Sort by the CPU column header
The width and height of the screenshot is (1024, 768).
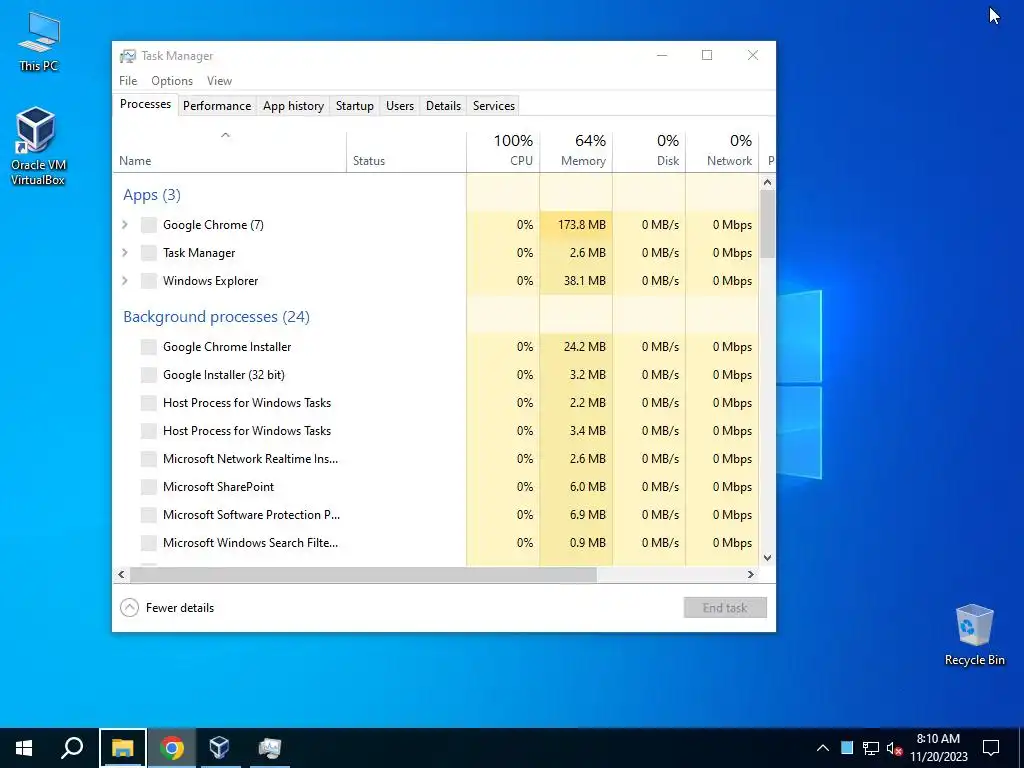pyautogui.click(x=503, y=152)
